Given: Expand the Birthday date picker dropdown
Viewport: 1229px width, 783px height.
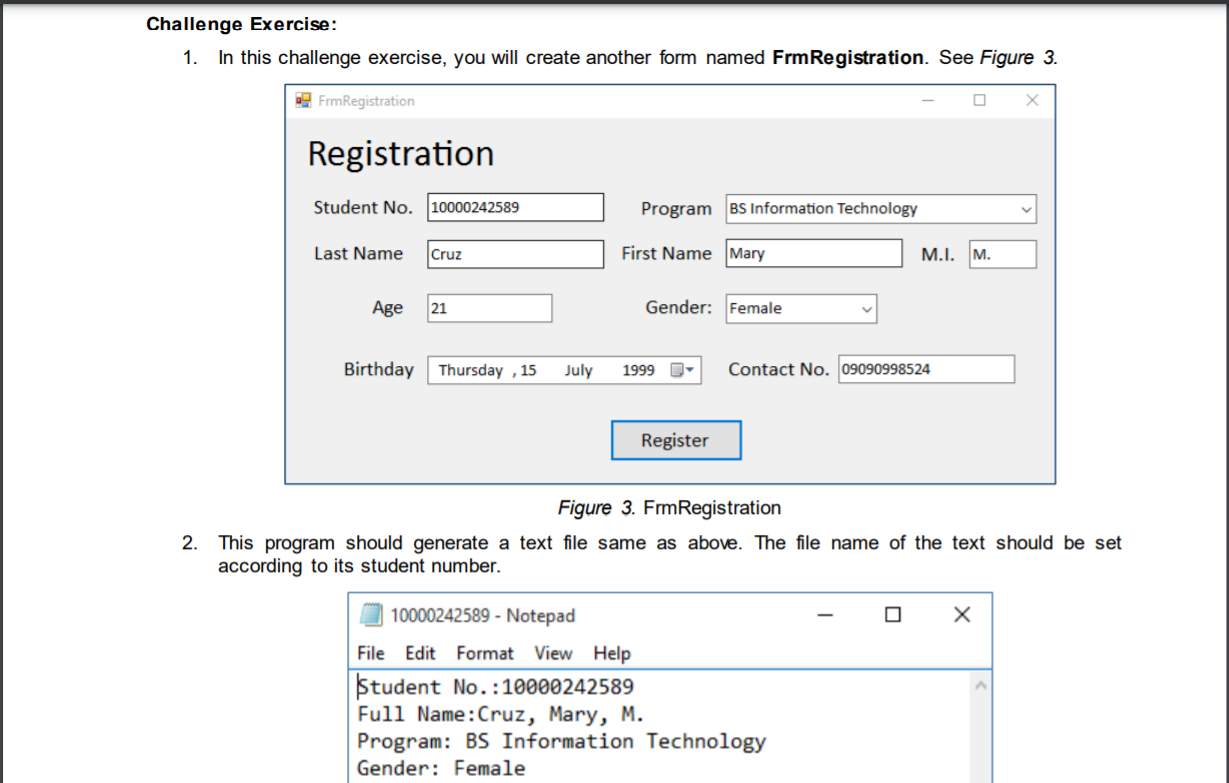Looking at the screenshot, I should (x=688, y=369).
